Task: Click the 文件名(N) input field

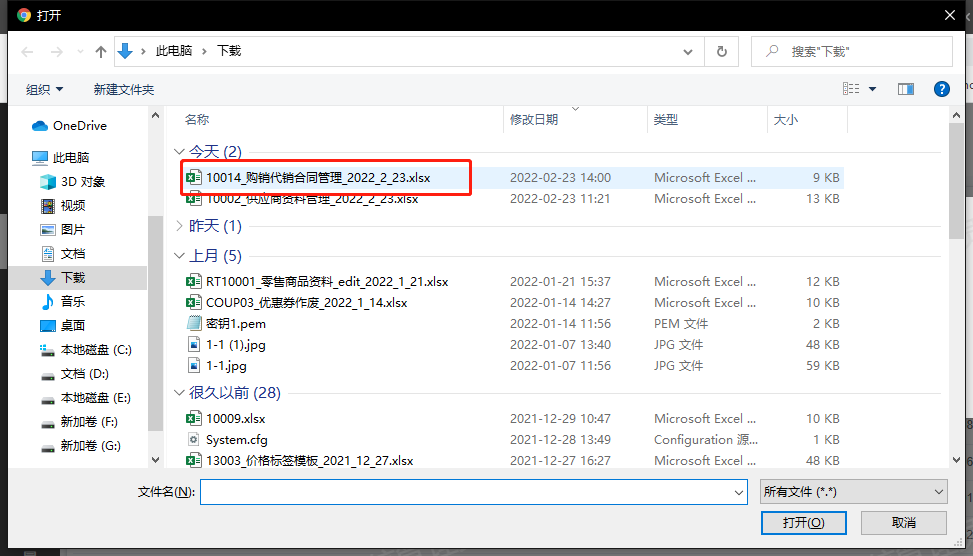Action: coord(466,492)
